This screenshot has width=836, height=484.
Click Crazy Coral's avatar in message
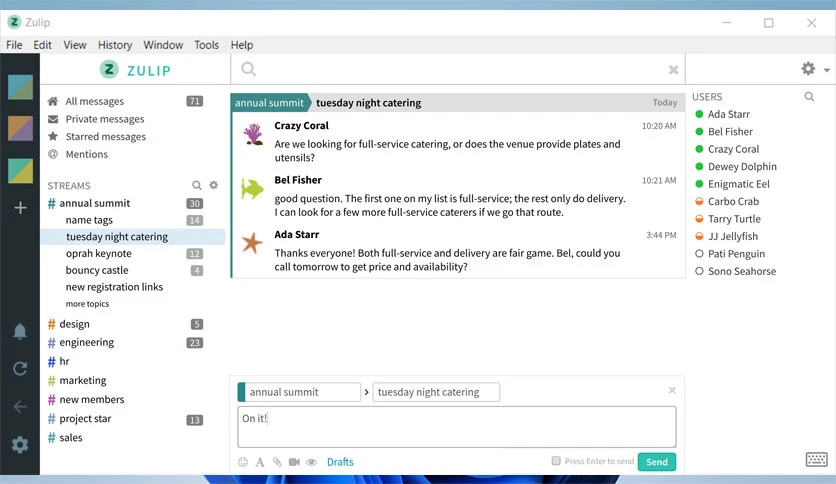pyautogui.click(x=253, y=134)
